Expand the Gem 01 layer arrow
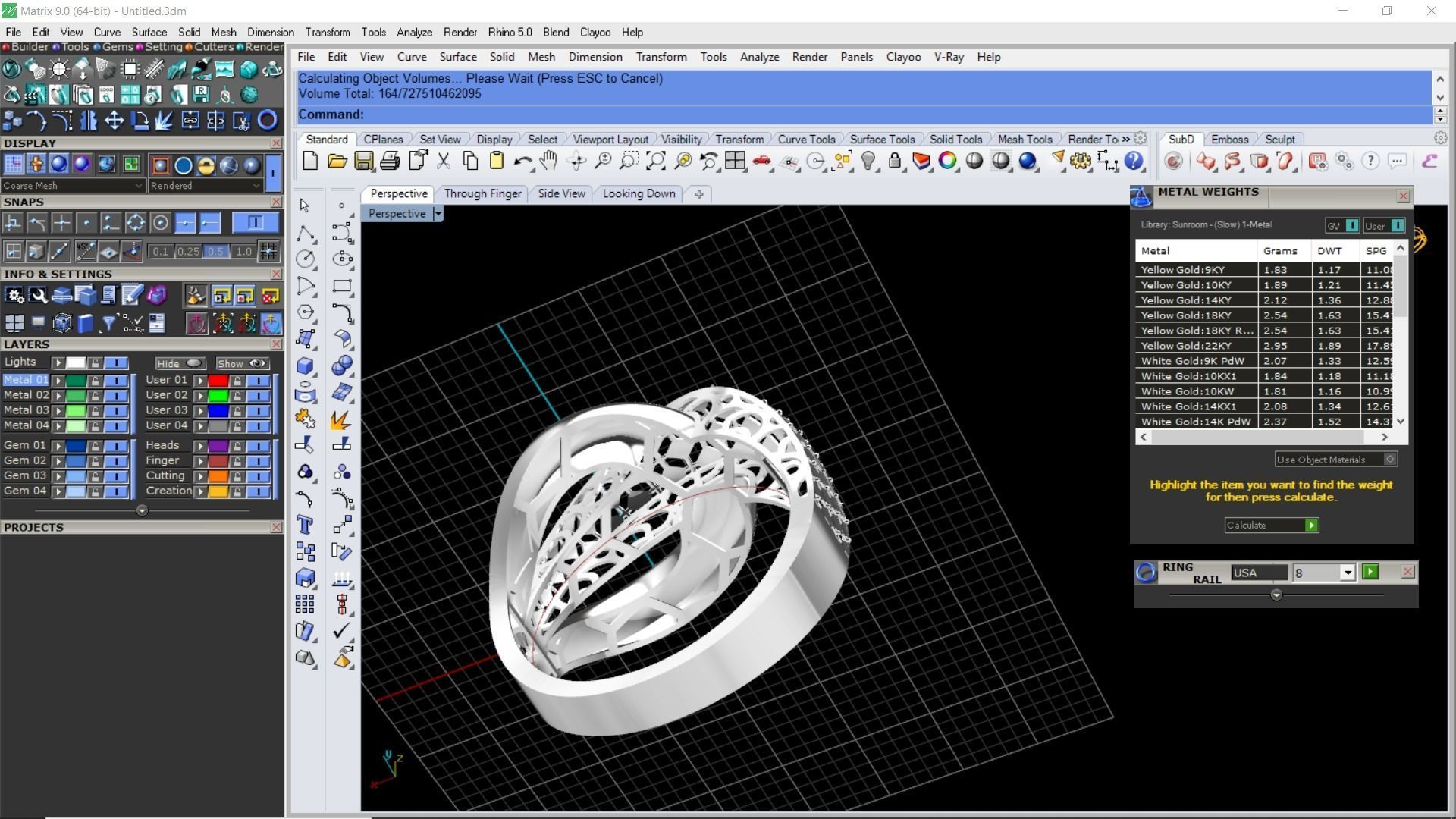 click(58, 446)
